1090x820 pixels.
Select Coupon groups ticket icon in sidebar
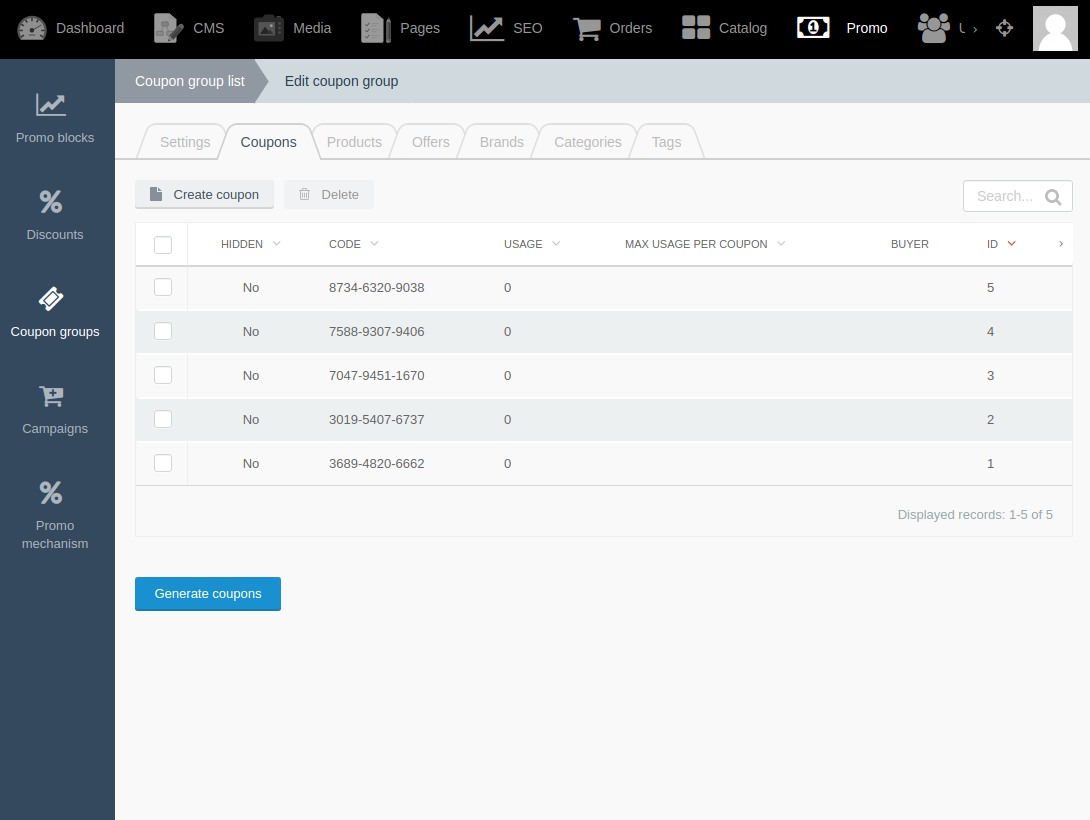51,299
